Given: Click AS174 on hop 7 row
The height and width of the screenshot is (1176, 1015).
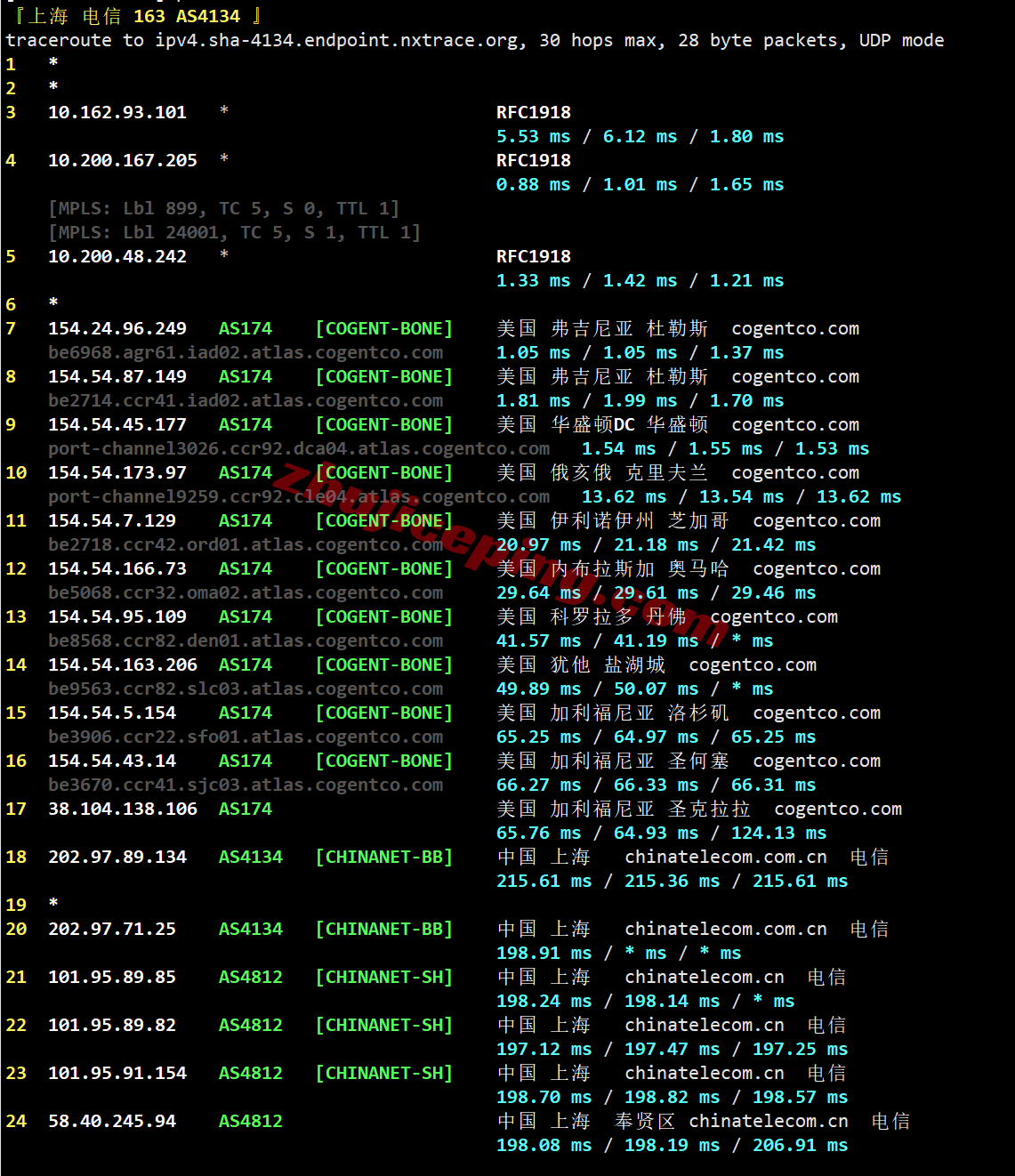Looking at the screenshot, I should pos(246,328).
